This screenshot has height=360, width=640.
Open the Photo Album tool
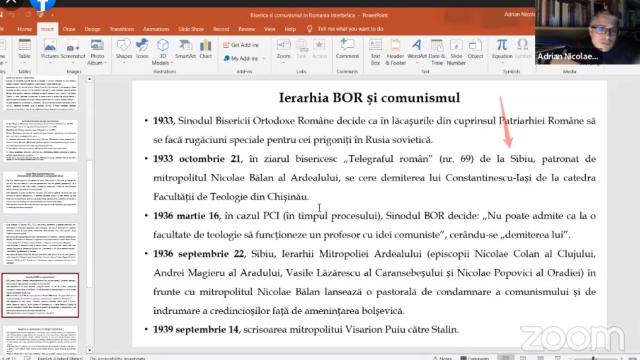tap(97, 52)
